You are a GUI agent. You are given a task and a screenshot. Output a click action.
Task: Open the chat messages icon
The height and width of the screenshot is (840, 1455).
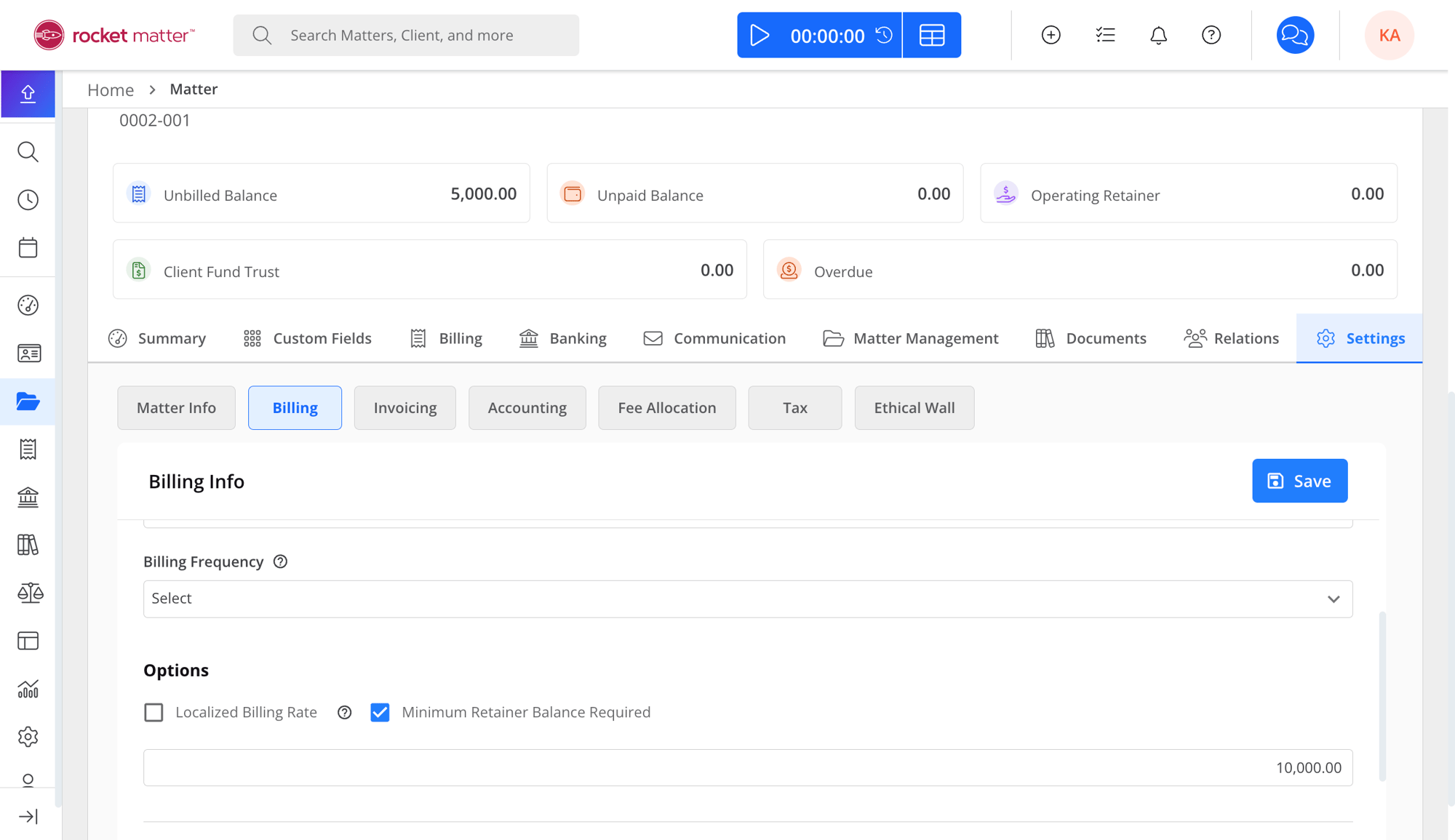(1295, 35)
